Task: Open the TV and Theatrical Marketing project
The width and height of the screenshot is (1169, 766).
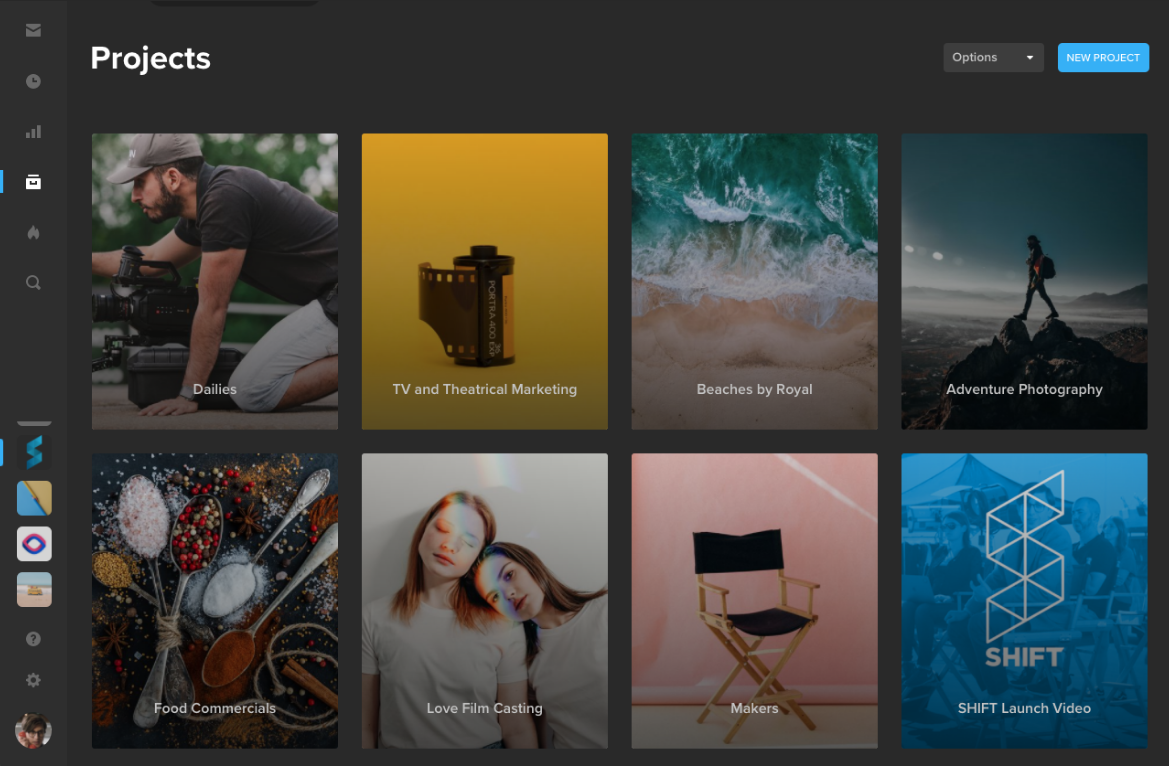Action: [x=485, y=281]
